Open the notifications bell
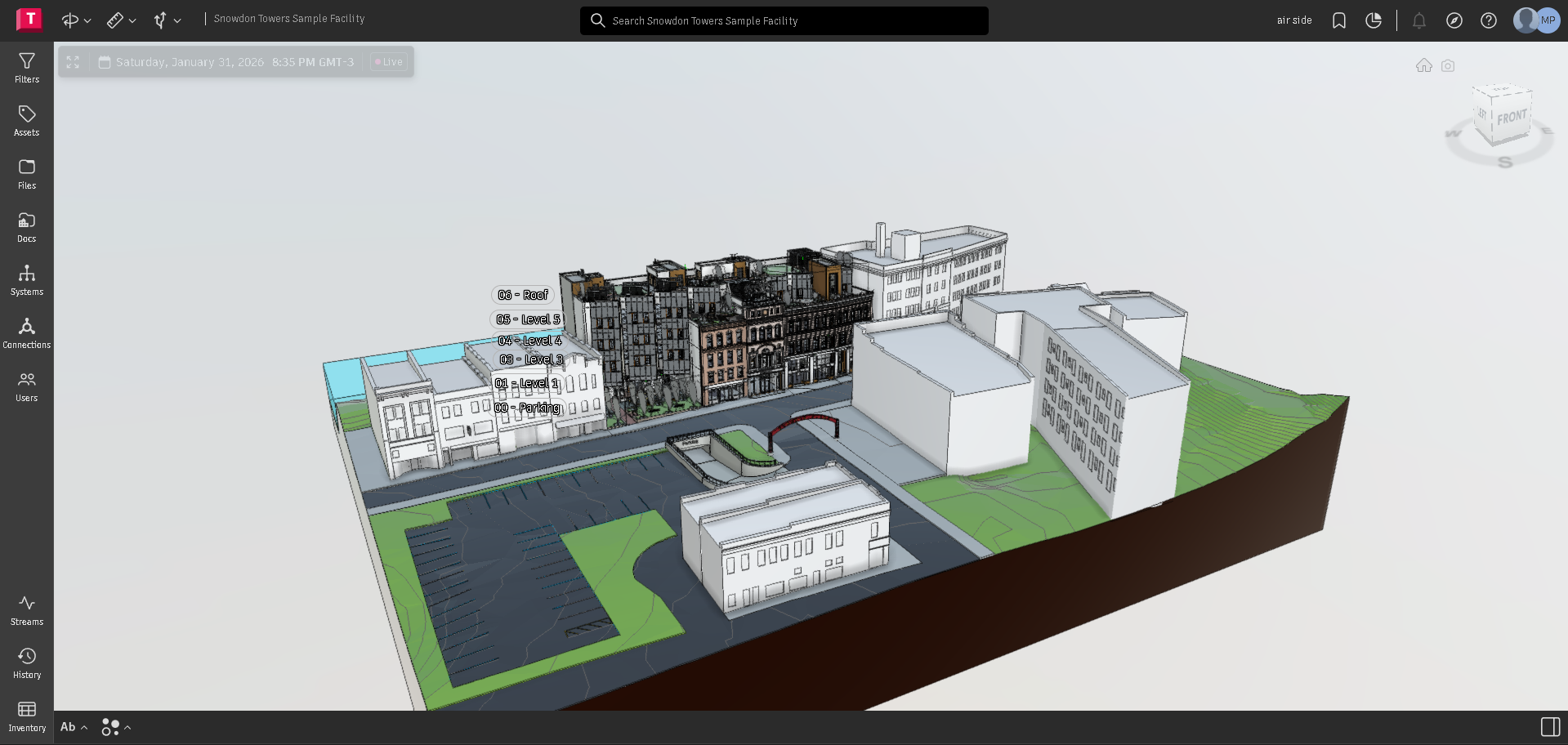1568x745 pixels. (1419, 20)
